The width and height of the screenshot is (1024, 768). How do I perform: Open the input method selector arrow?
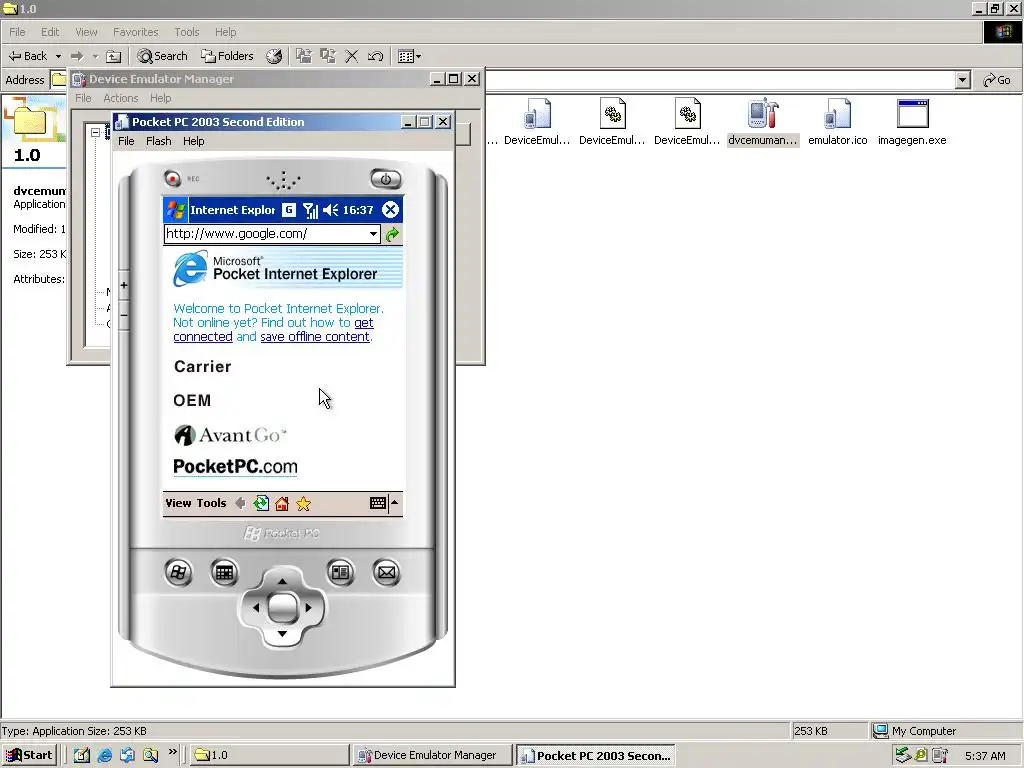pyautogui.click(x=394, y=503)
